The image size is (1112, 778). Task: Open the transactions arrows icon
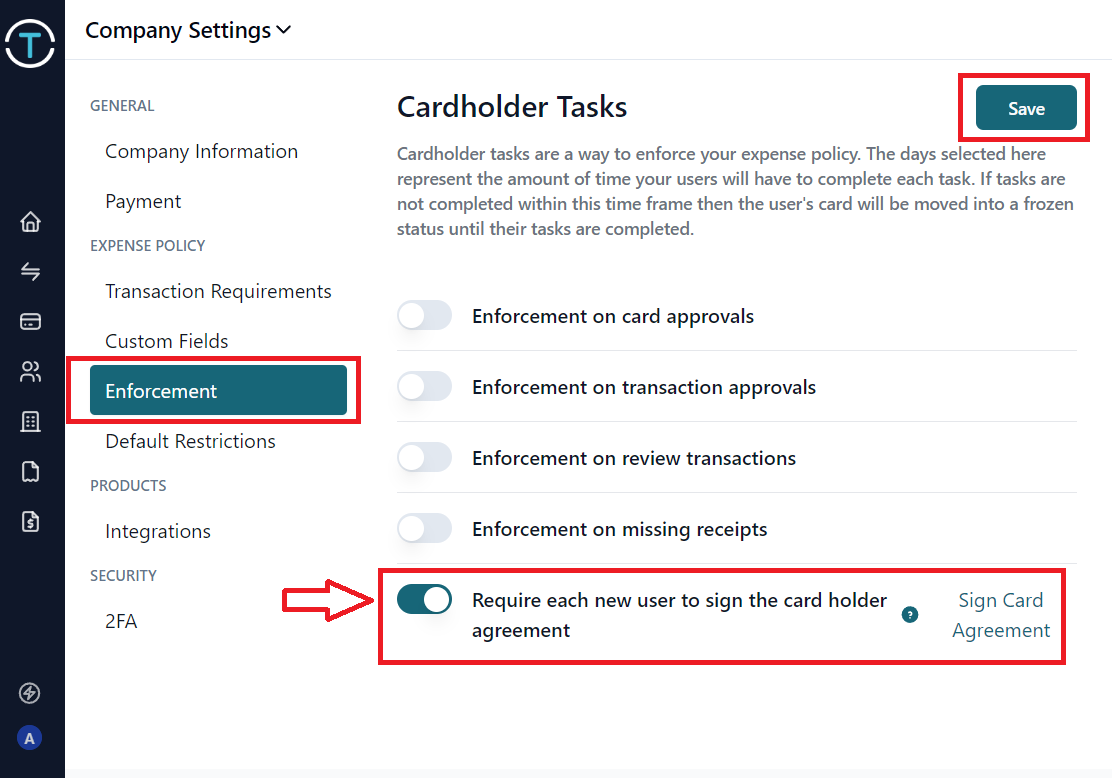[x=30, y=271]
